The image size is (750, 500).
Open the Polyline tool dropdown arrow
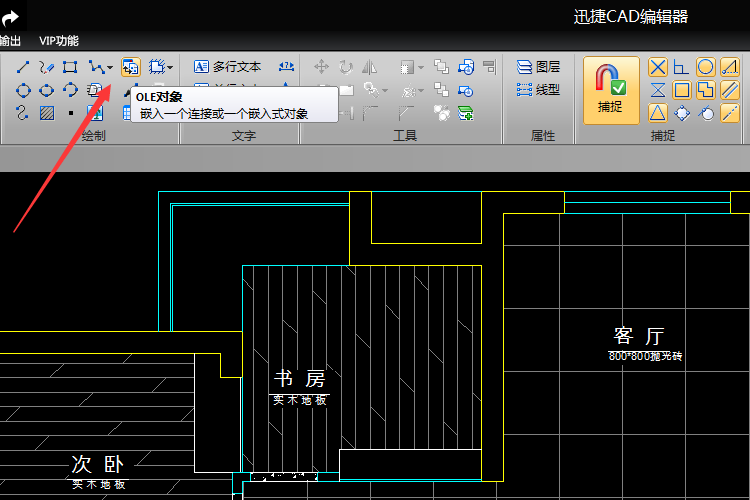pyautogui.click(x=110, y=67)
